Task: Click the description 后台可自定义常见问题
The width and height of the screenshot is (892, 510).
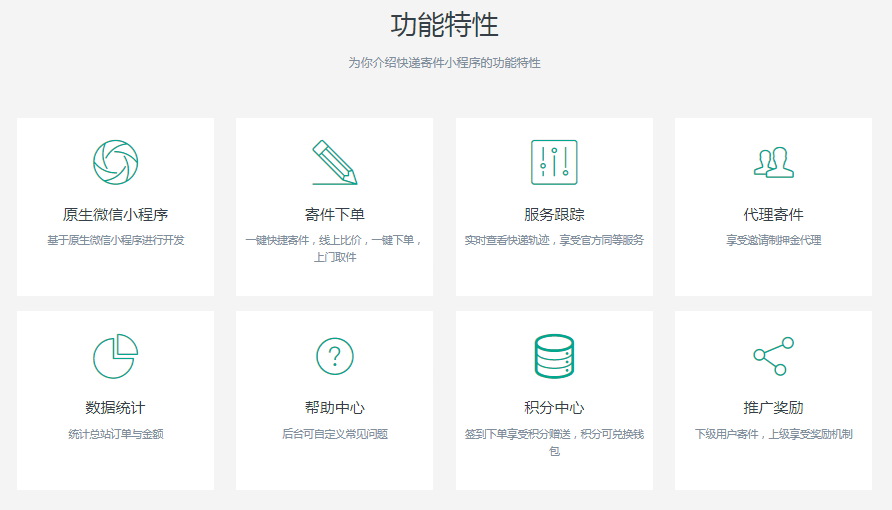Action: coord(334,435)
